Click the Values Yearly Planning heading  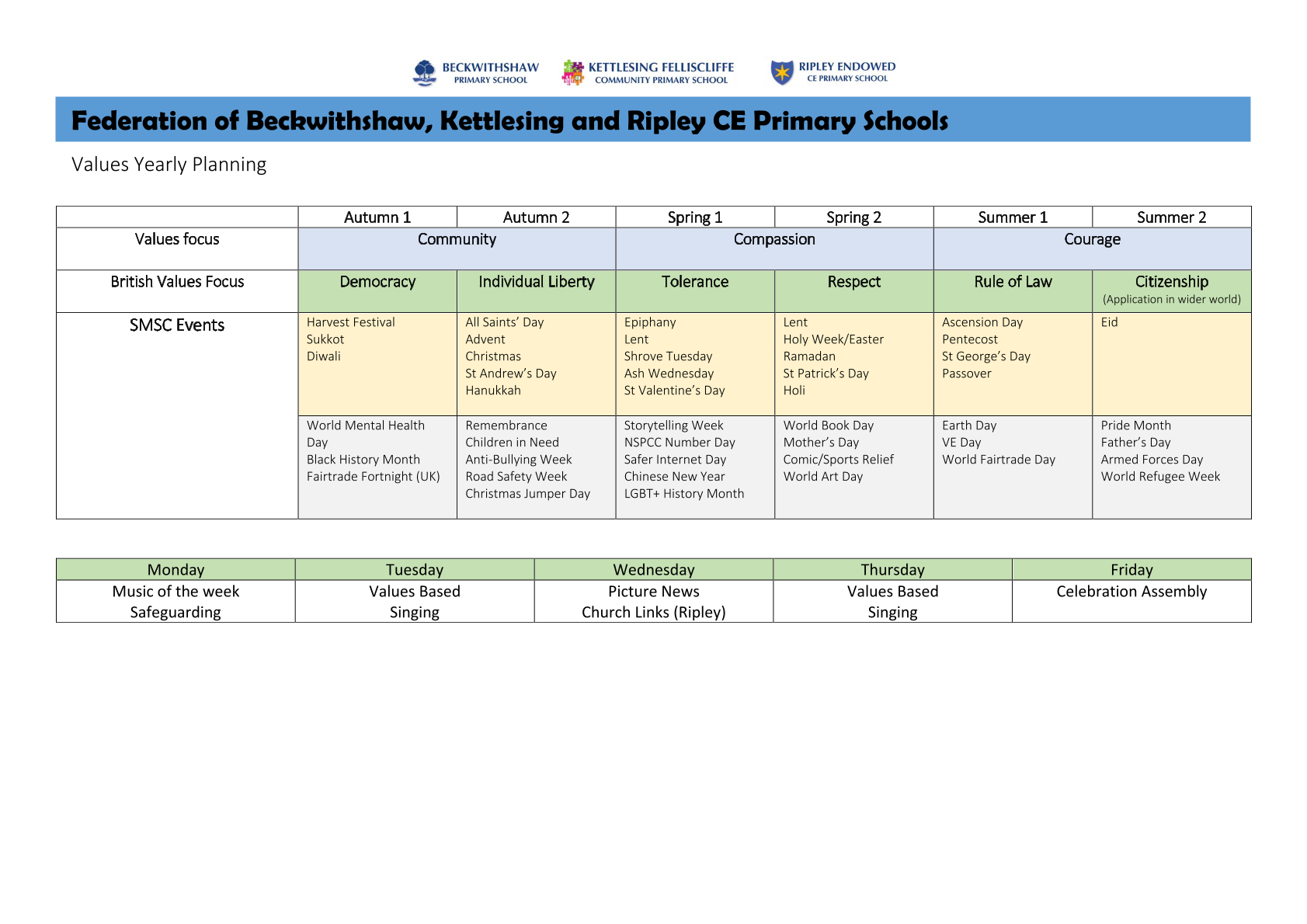(x=169, y=165)
